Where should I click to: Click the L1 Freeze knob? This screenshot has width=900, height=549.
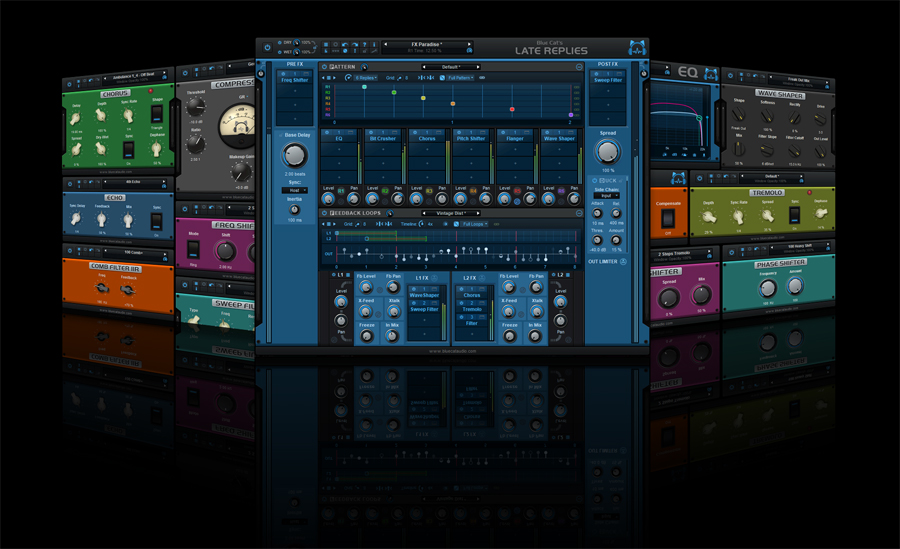pyautogui.click(x=366, y=337)
